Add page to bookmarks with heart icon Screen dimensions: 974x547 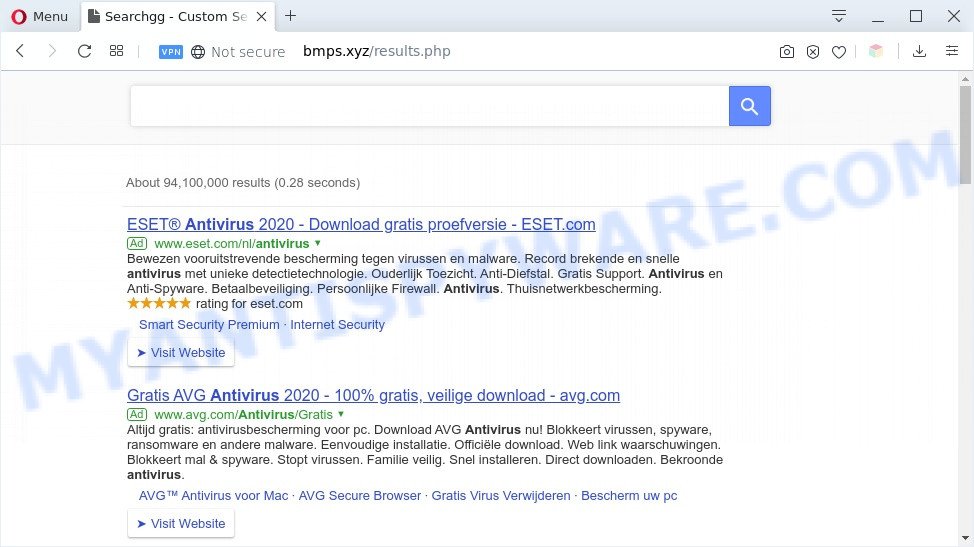839,52
